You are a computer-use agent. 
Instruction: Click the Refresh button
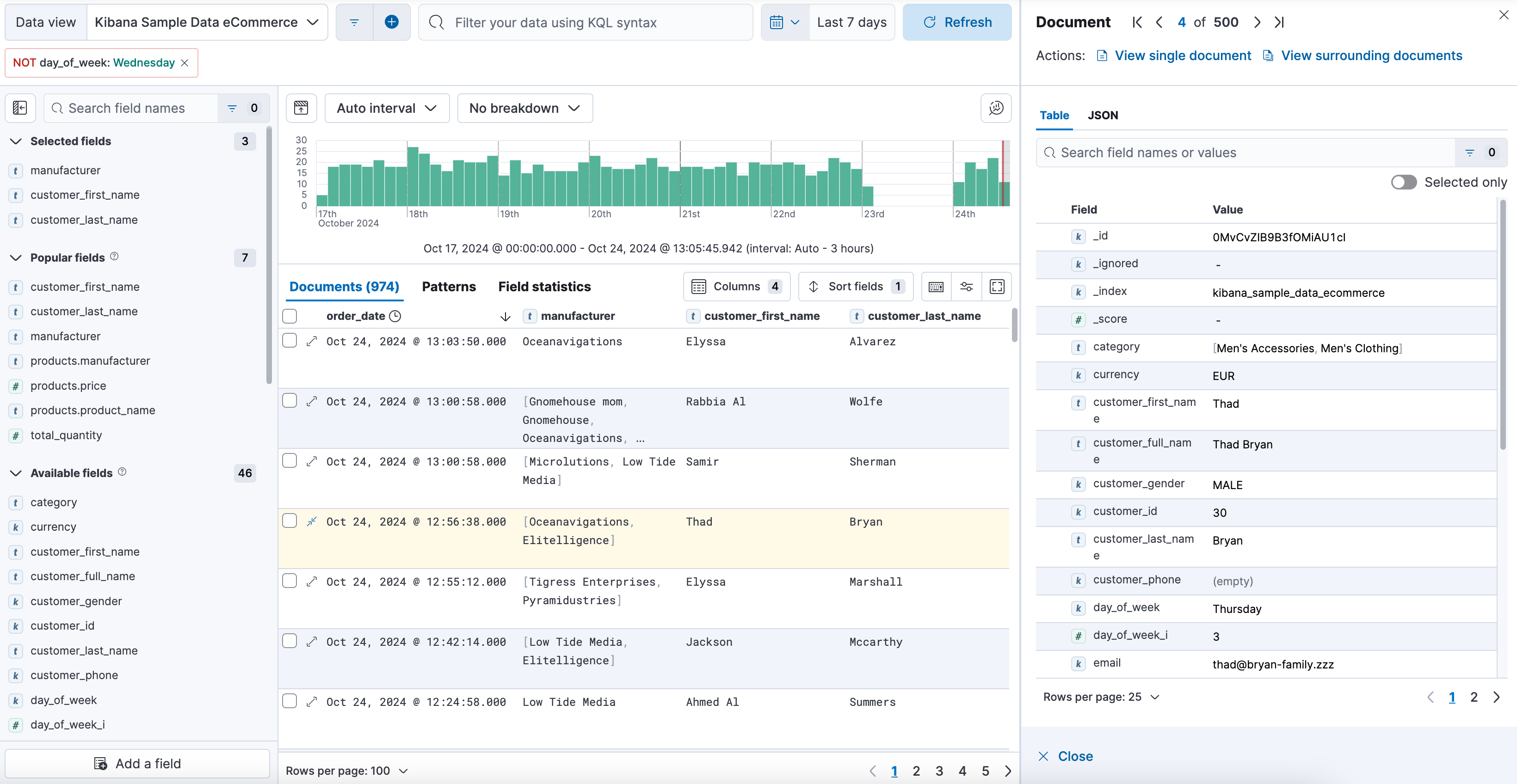[957, 22]
